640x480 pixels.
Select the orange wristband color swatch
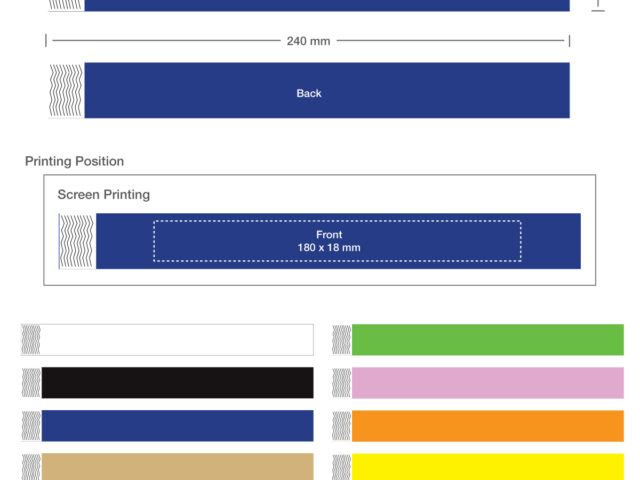[487, 426]
